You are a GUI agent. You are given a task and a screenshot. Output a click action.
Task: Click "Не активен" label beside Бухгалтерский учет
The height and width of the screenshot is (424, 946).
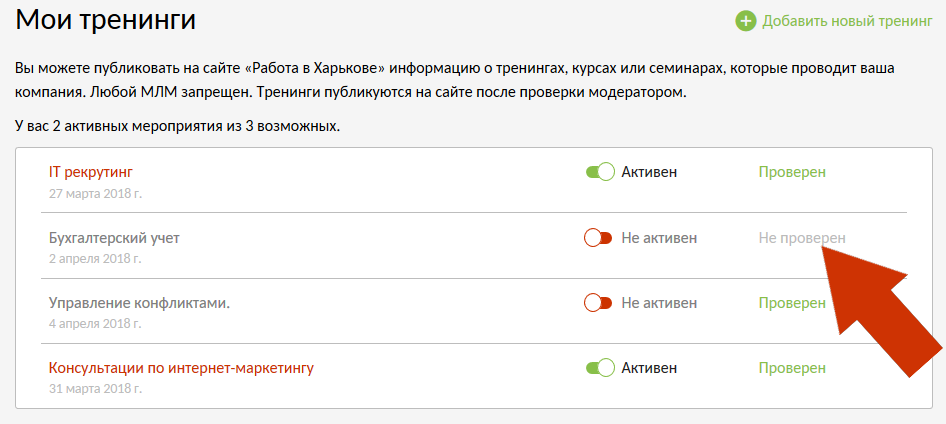(x=659, y=238)
